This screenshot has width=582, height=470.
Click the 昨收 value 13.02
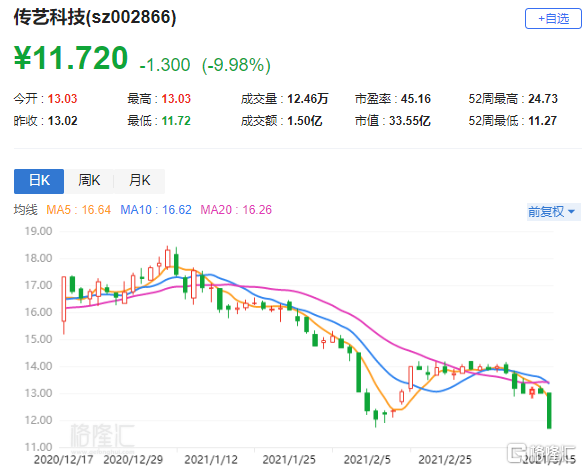pos(62,121)
